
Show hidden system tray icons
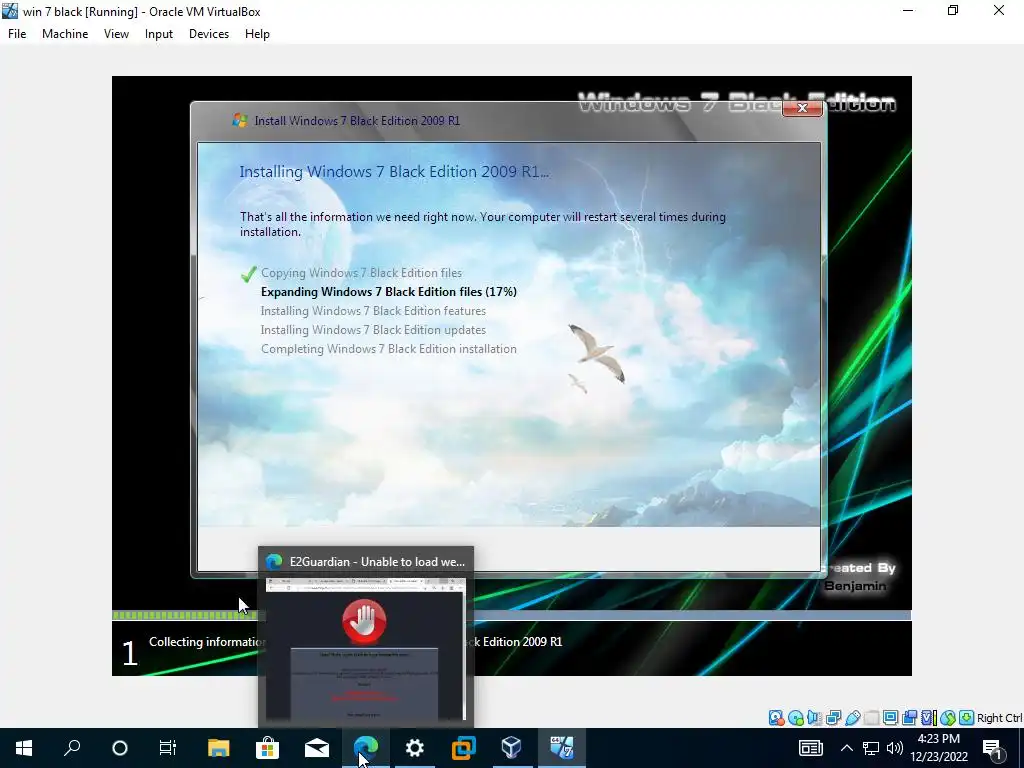click(x=846, y=748)
